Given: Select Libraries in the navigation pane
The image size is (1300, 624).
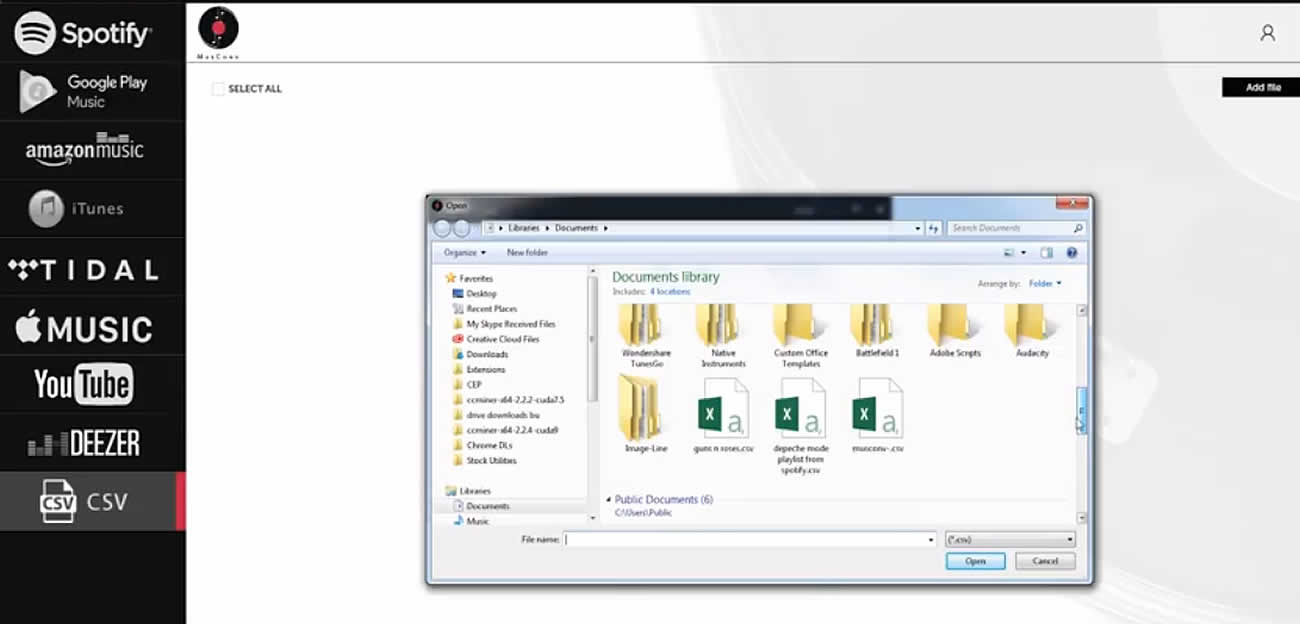Looking at the screenshot, I should [x=468, y=491].
